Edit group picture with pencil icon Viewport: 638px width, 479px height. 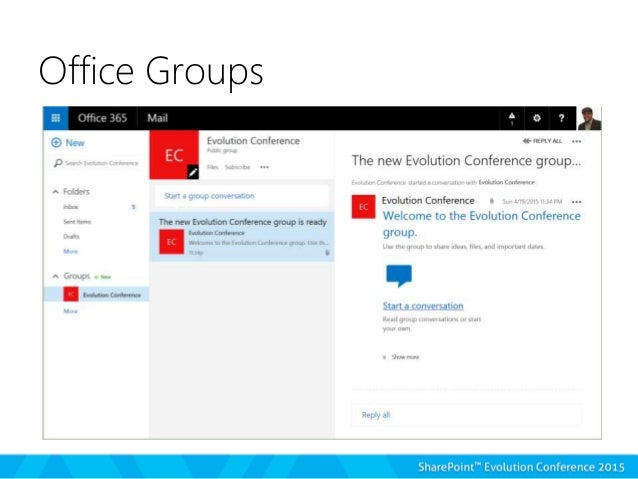pos(193,172)
